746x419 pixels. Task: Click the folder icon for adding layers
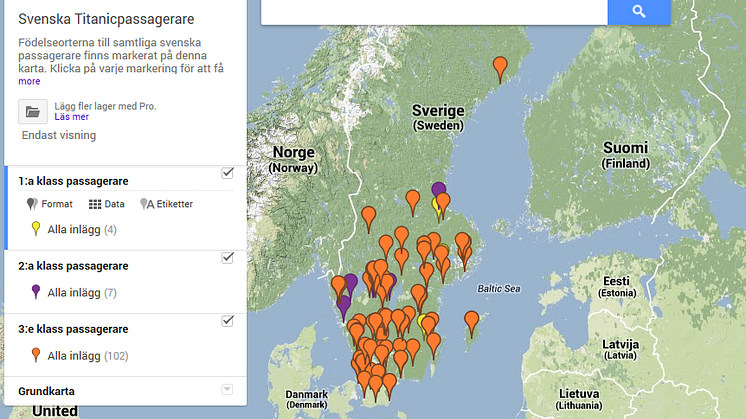point(33,112)
